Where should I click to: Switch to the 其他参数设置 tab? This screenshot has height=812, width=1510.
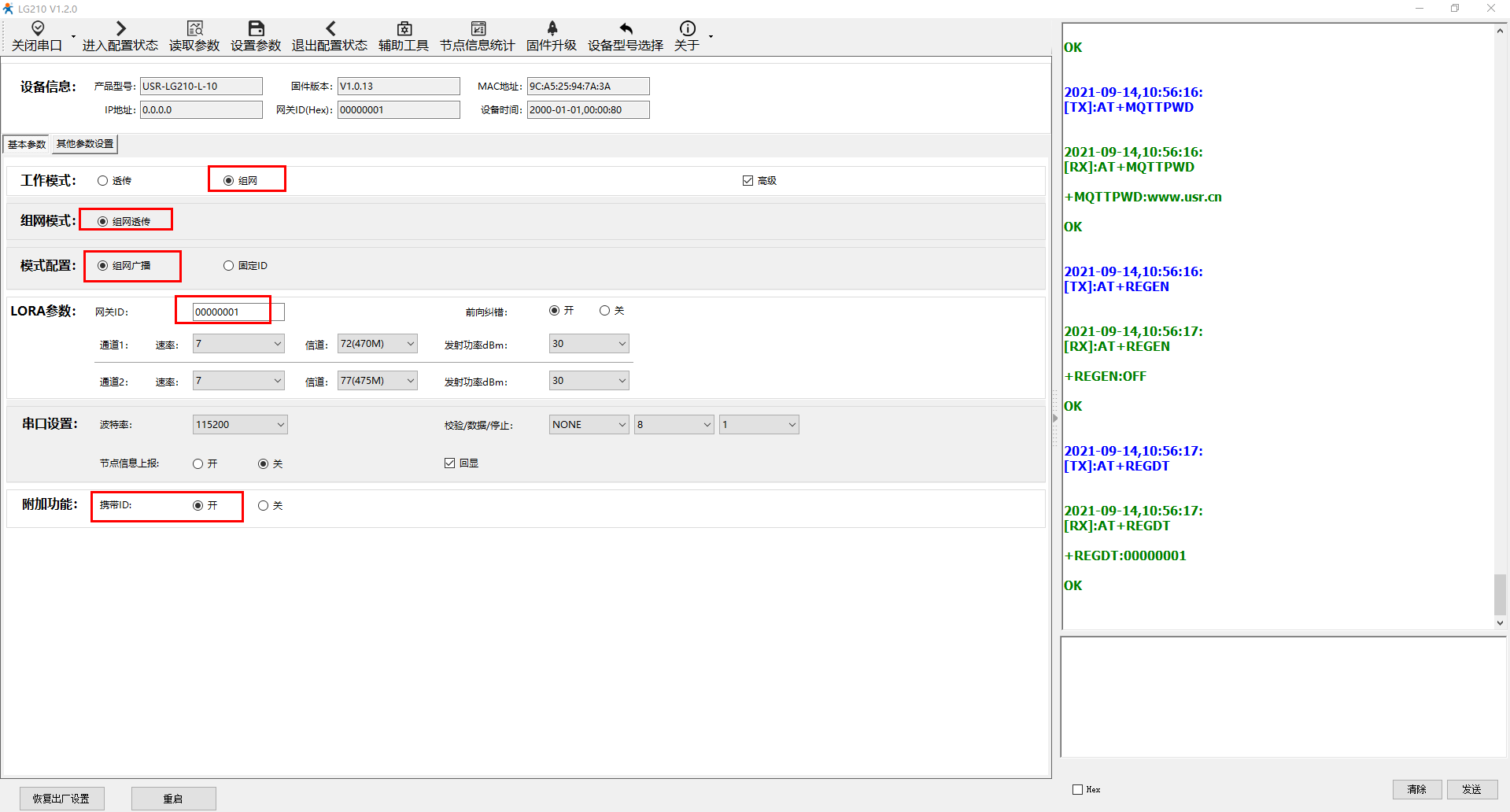pos(85,144)
